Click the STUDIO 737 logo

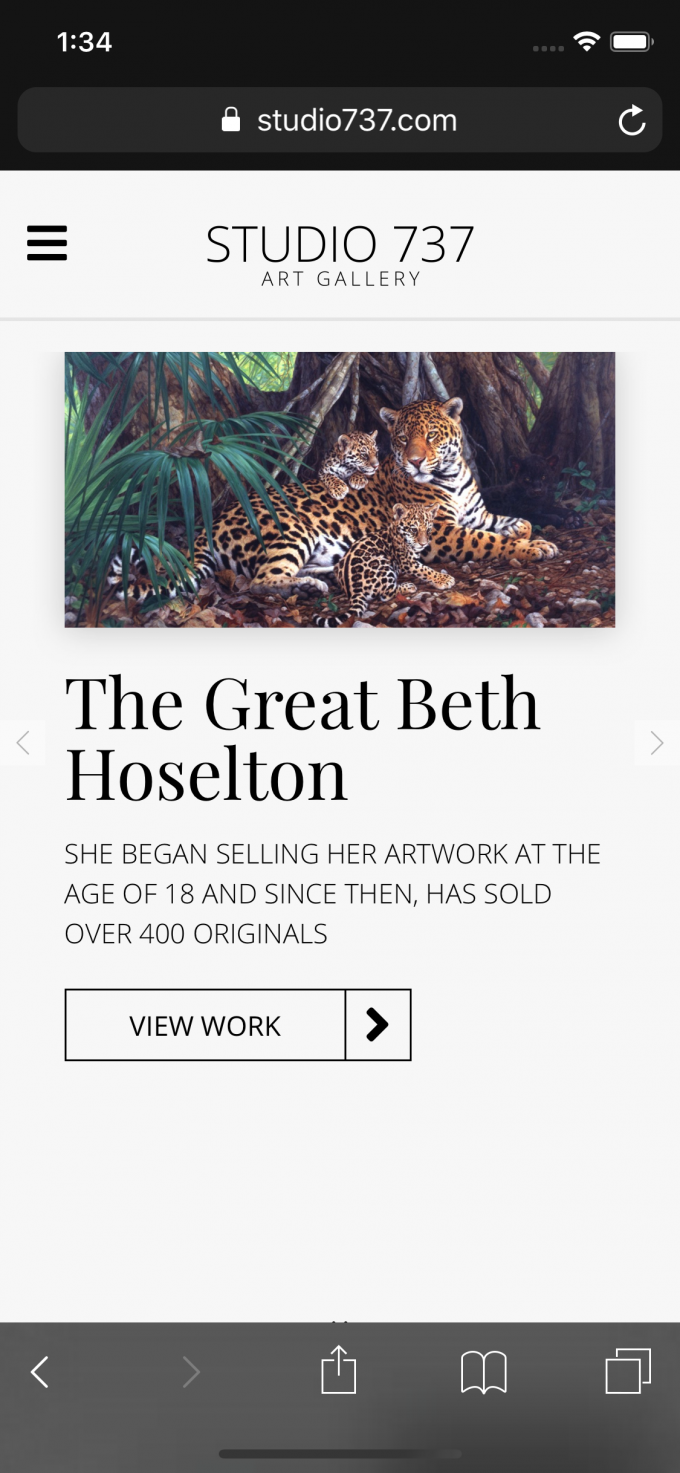pos(340,255)
